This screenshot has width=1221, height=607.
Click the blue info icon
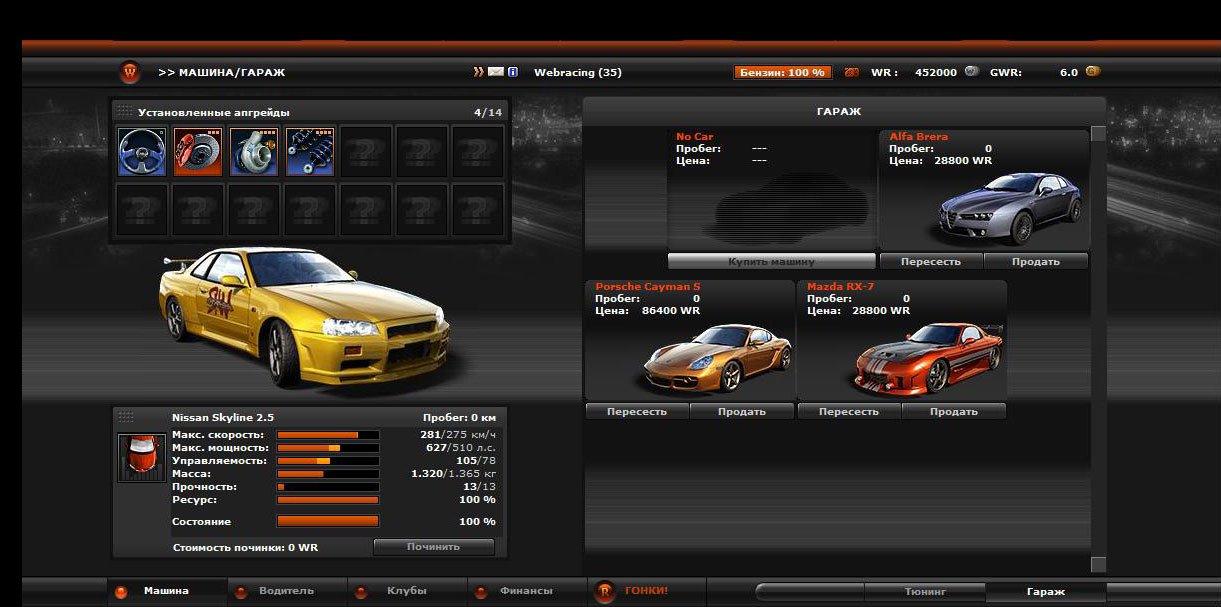pos(513,72)
